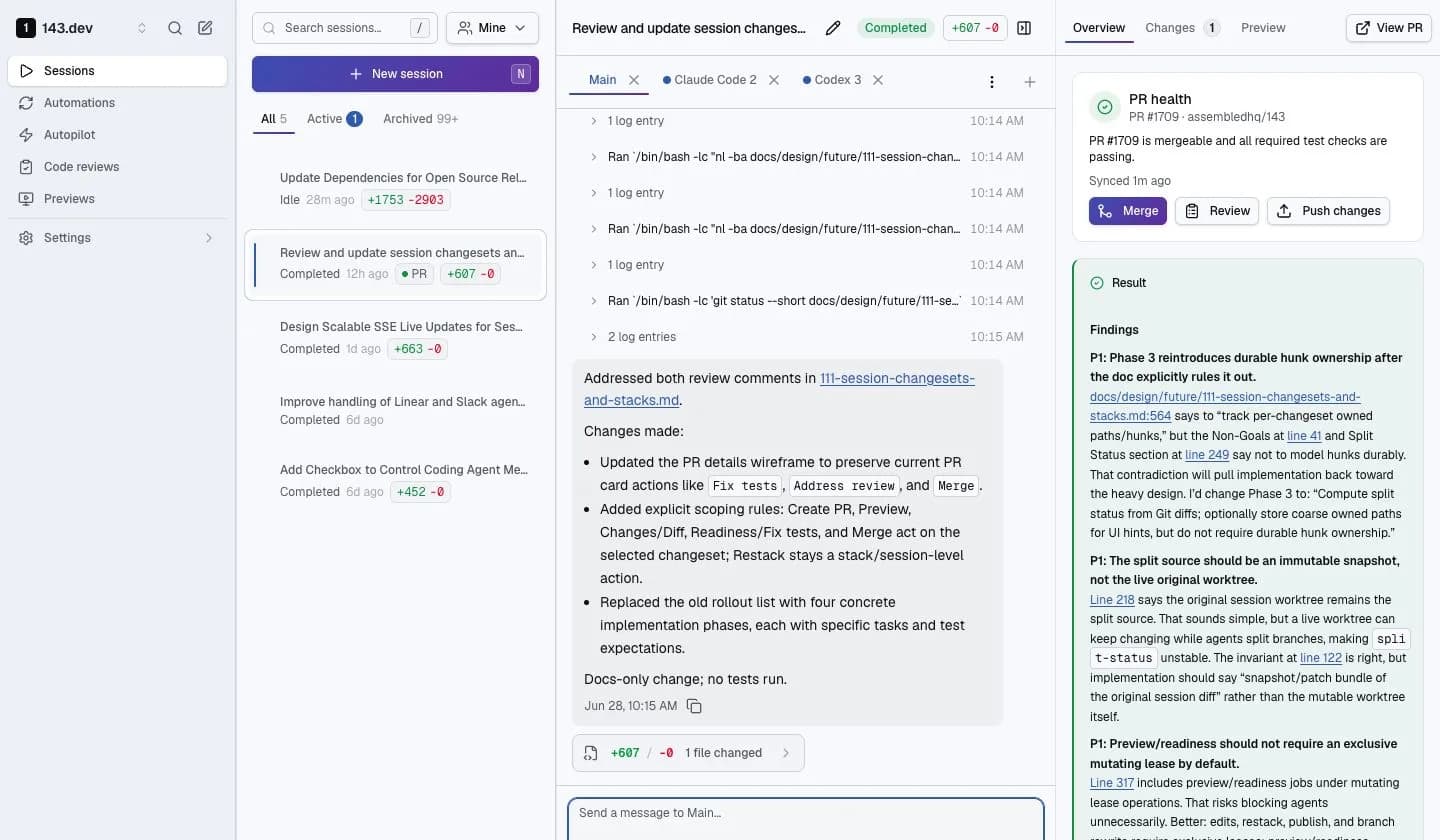Click the PR health green check icon
Viewport: 1440px width, 840px height.
click(x=1104, y=107)
